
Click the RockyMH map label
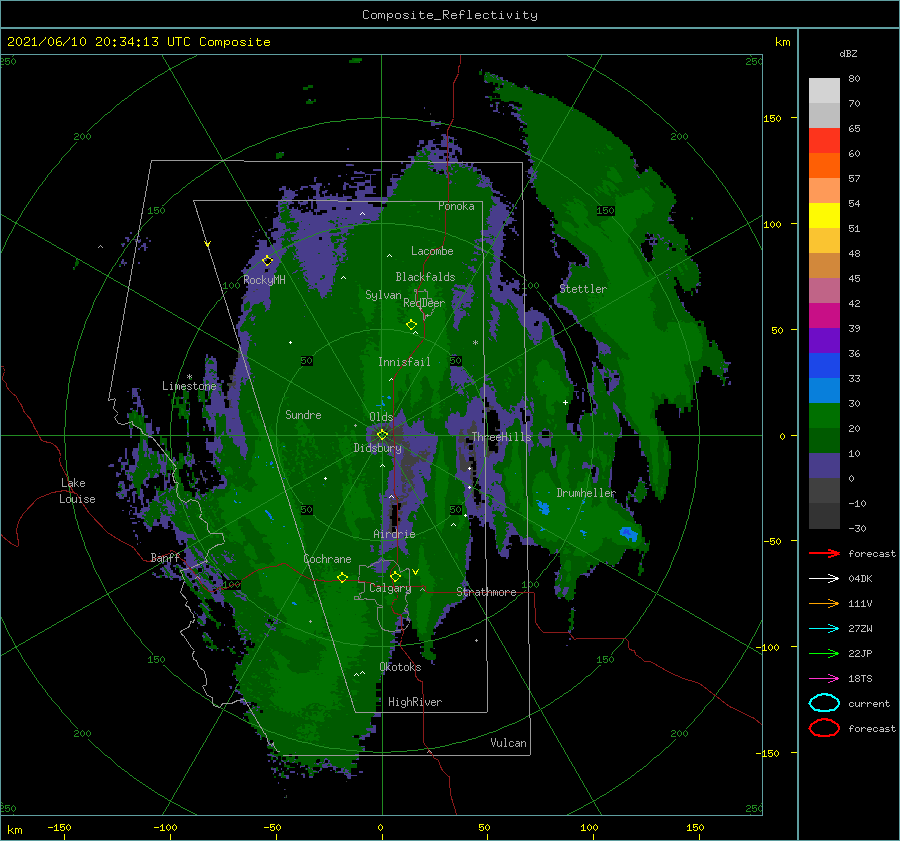pos(264,280)
